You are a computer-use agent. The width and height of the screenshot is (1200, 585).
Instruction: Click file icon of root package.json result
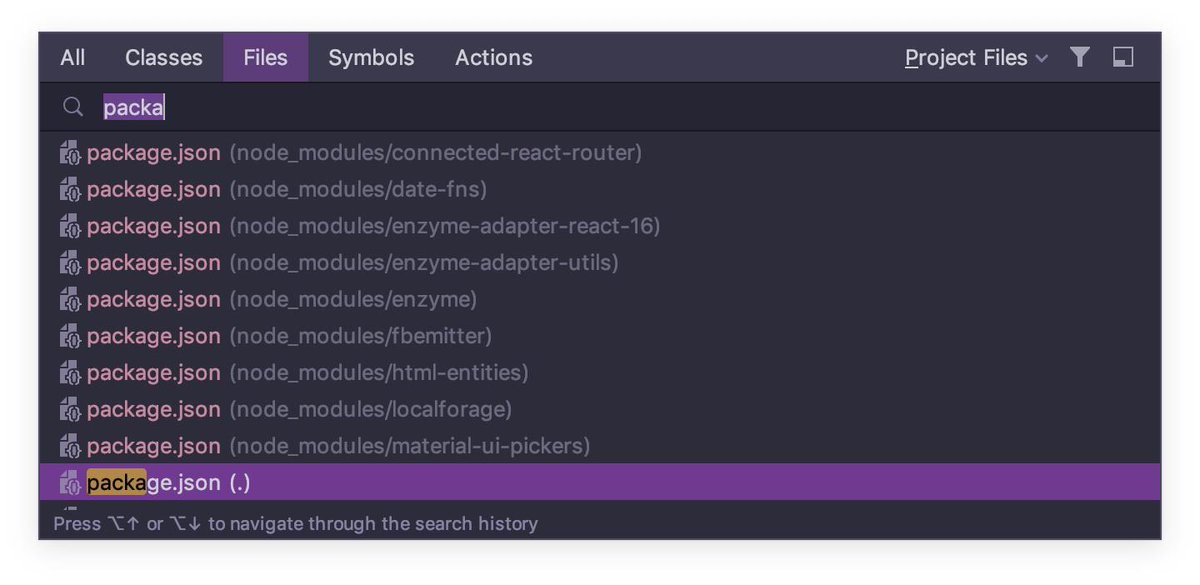[x=70, y=483]
